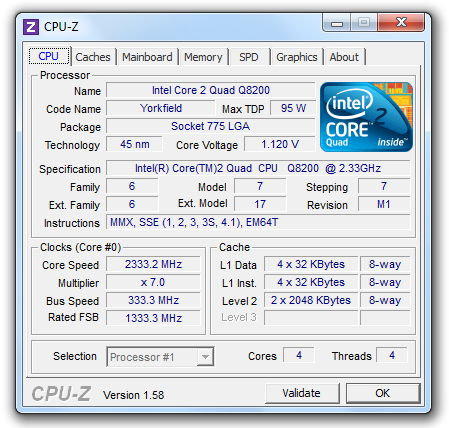Click the Model value '7'
The image size is (449, 428).
click(260, 186)
